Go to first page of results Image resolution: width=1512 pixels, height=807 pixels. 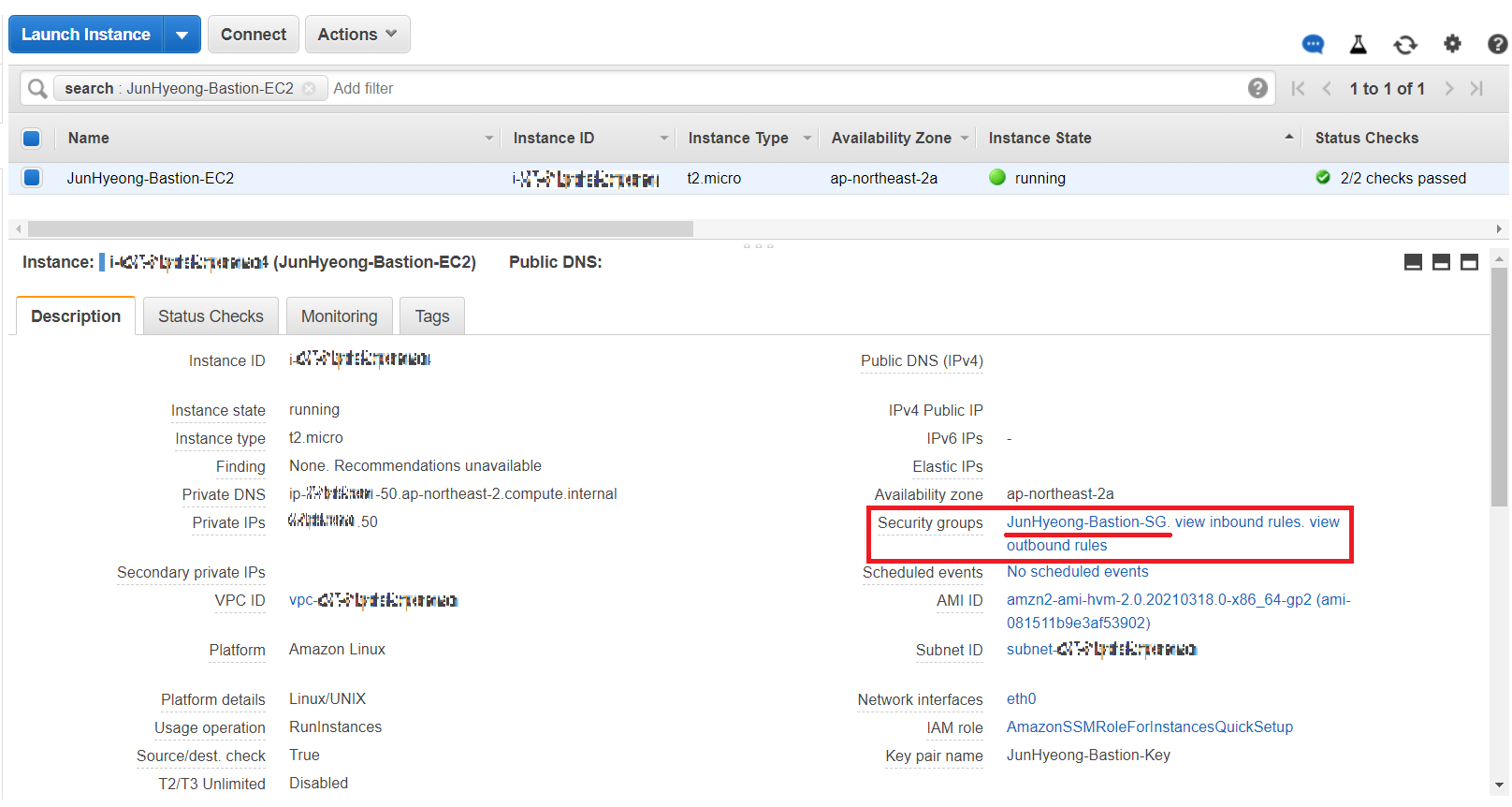click(x=1298, y=88)
